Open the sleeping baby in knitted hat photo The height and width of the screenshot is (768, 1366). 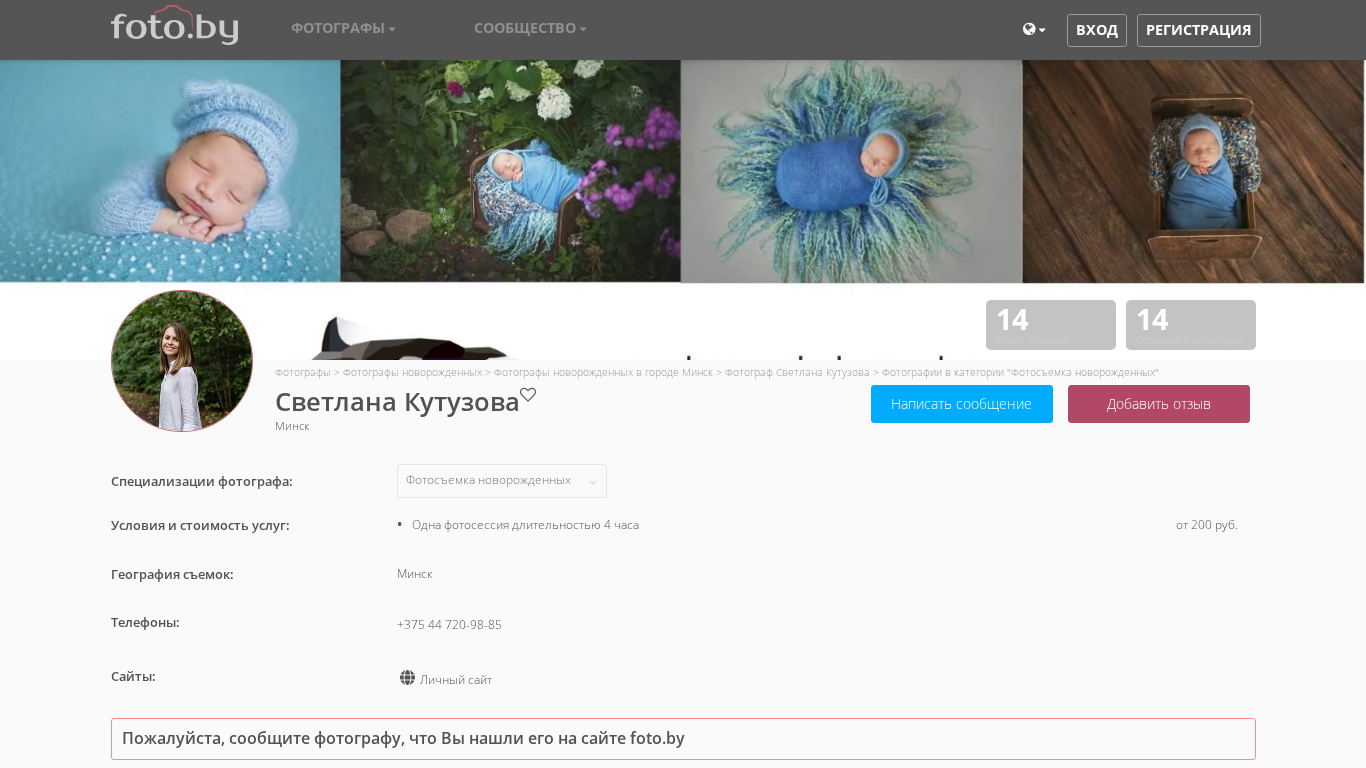[170, 171]
